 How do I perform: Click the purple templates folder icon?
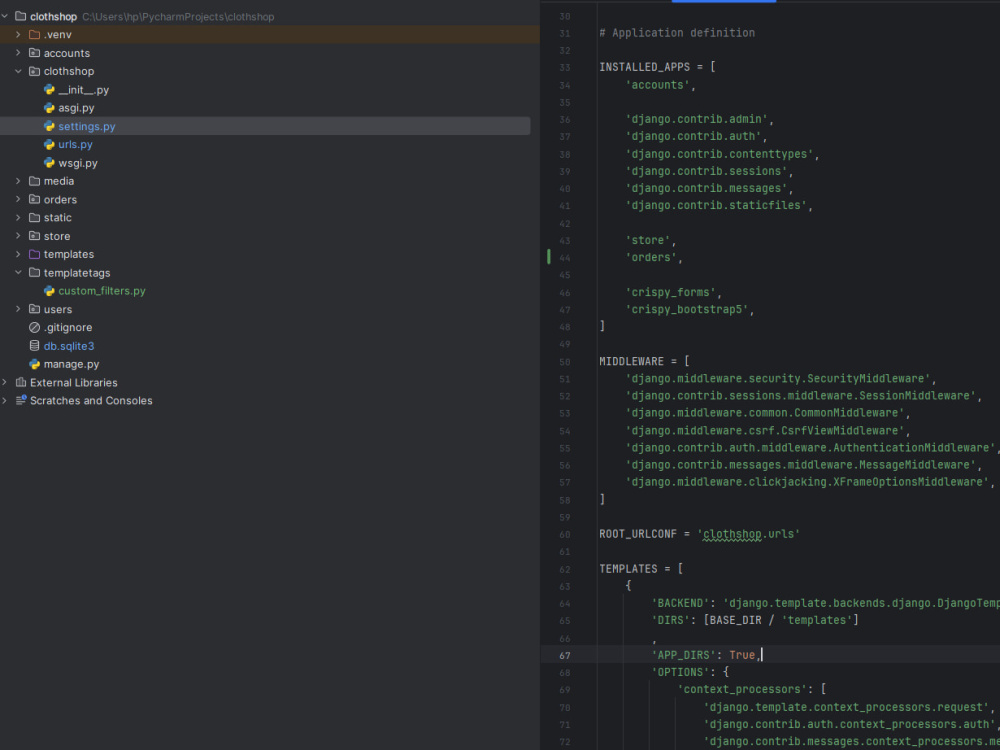pyautogui.click(x=34, y=254)
